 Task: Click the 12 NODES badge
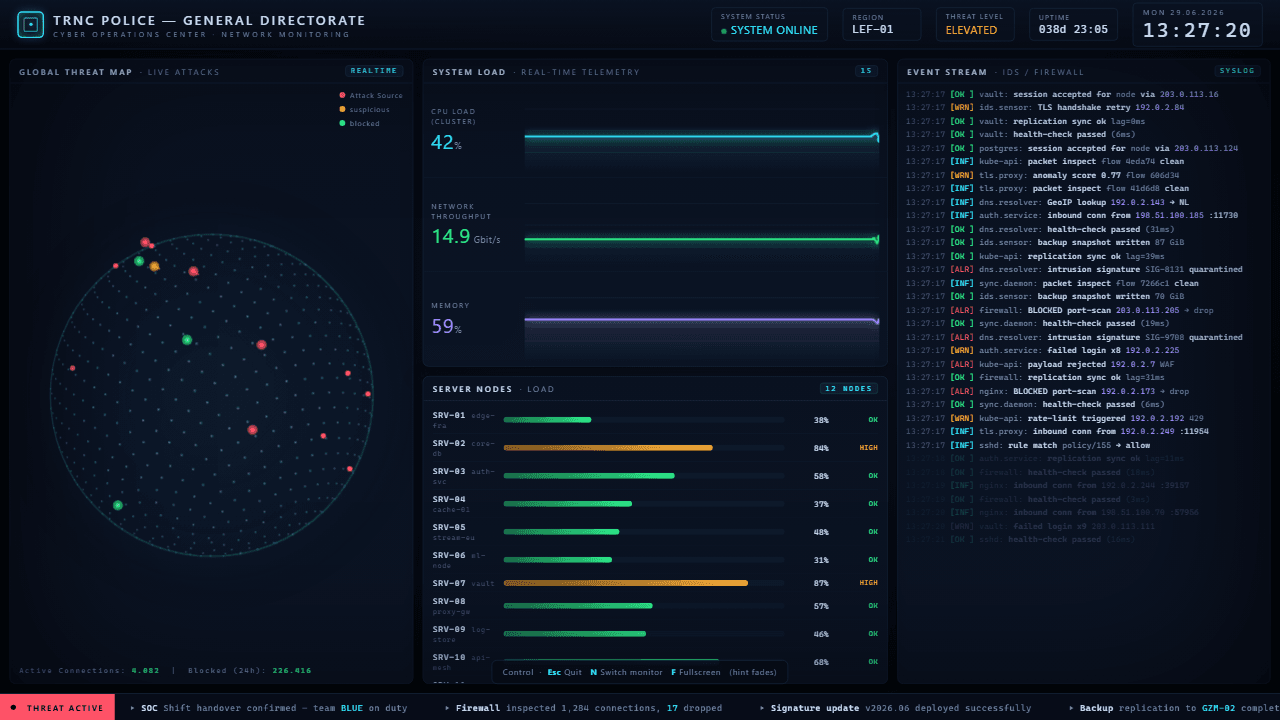(849, 388)
